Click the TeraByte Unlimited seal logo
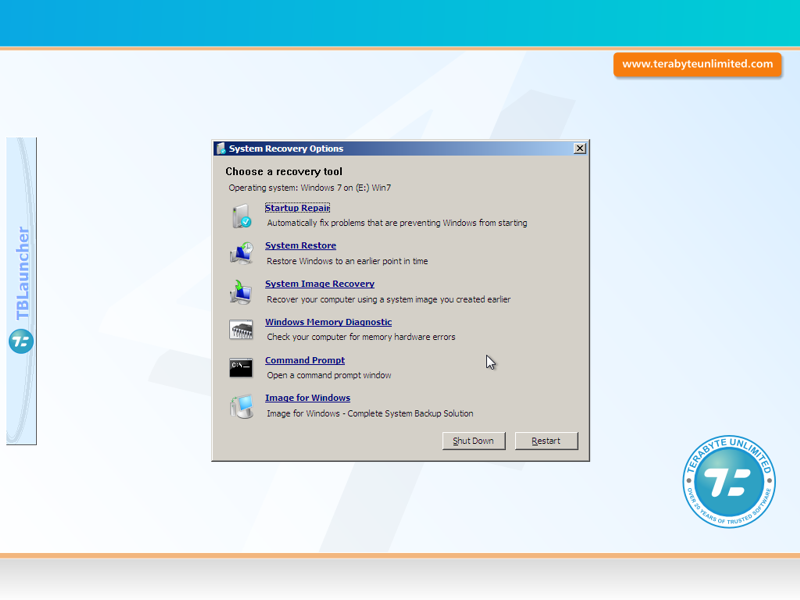800x600 pixels. (729, 481)
